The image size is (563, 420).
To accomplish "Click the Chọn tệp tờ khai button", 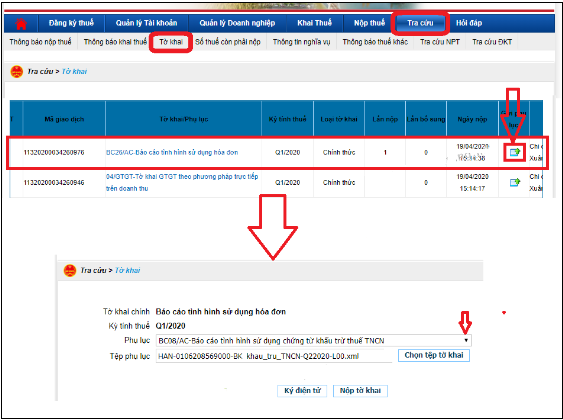I will tap(434, 355).
